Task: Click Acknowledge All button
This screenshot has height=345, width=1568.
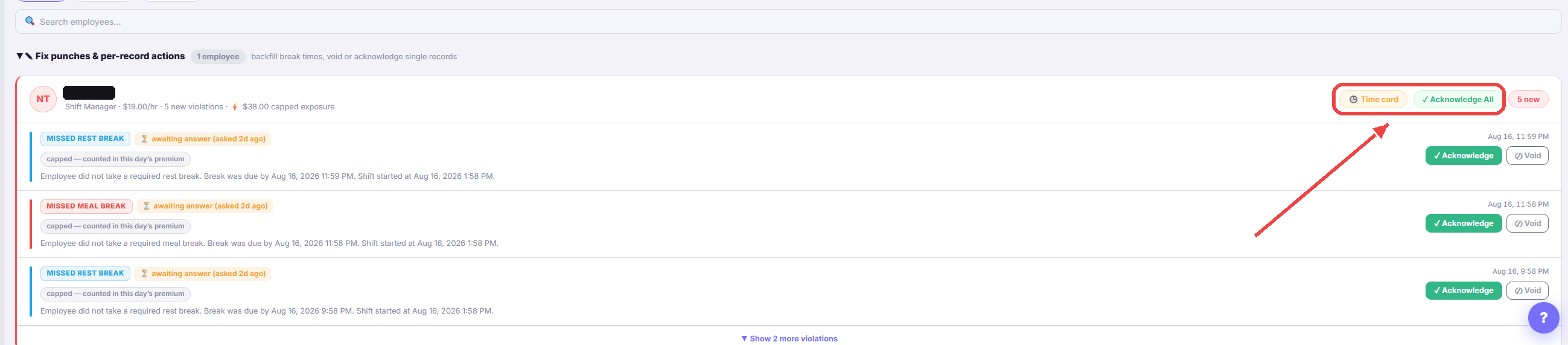Action: tap(1457, 99)
